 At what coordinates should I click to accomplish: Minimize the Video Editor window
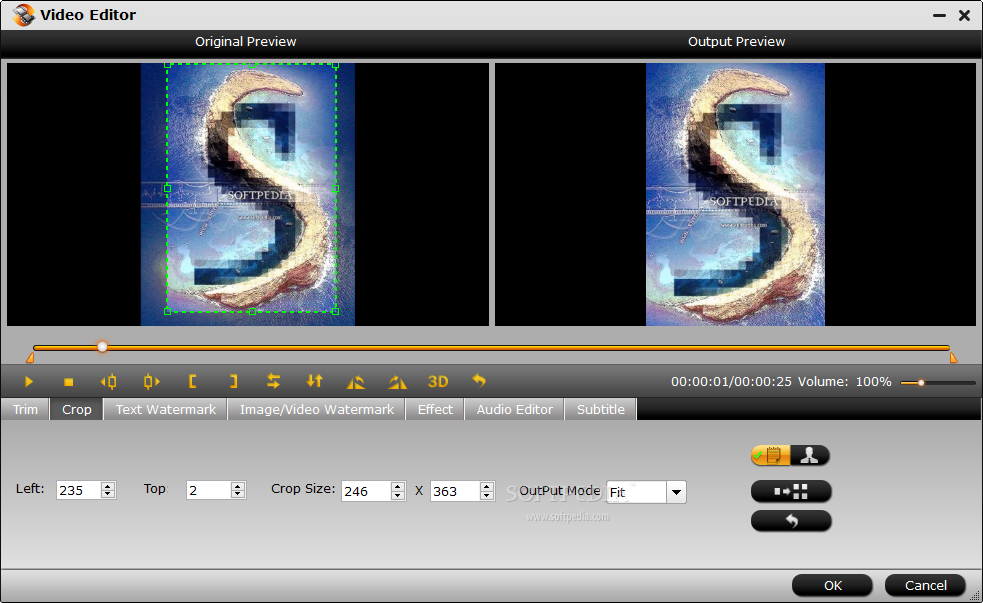939,15
